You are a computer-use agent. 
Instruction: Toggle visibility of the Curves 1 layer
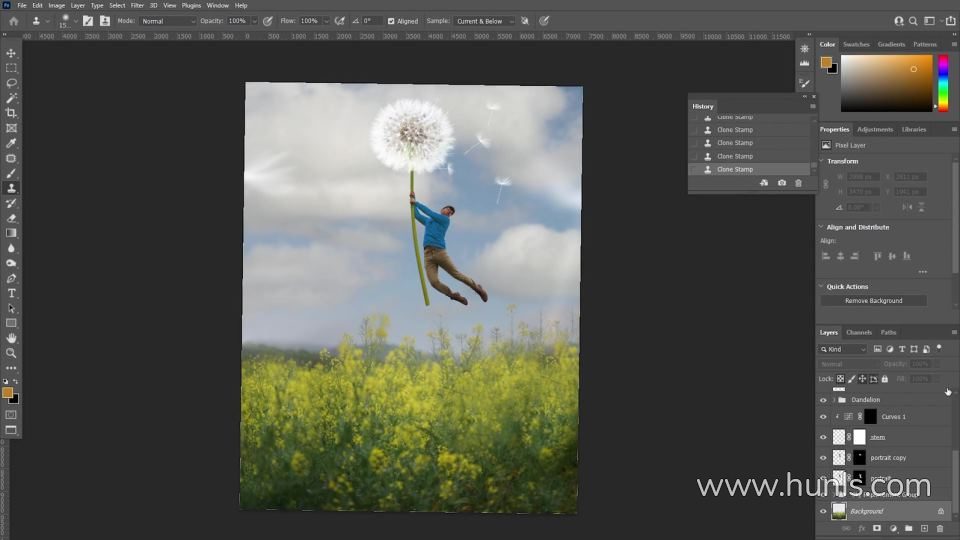pos(823,417)
